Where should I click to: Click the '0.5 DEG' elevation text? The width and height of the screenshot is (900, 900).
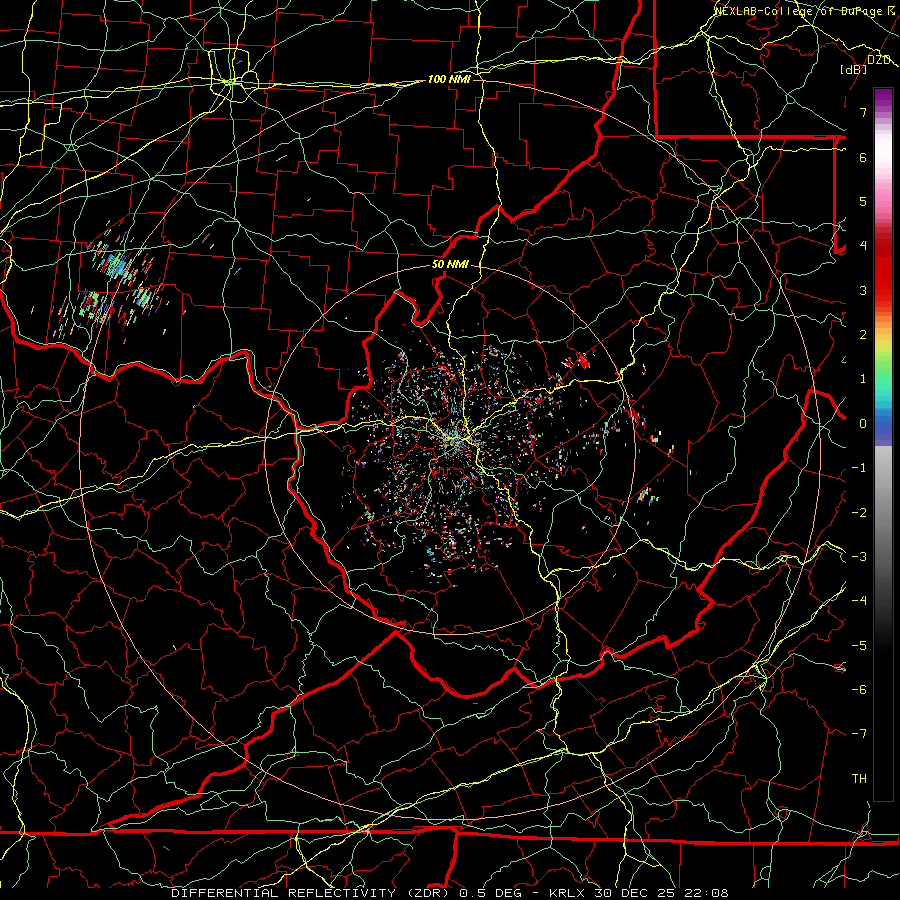tap(491, 893)
